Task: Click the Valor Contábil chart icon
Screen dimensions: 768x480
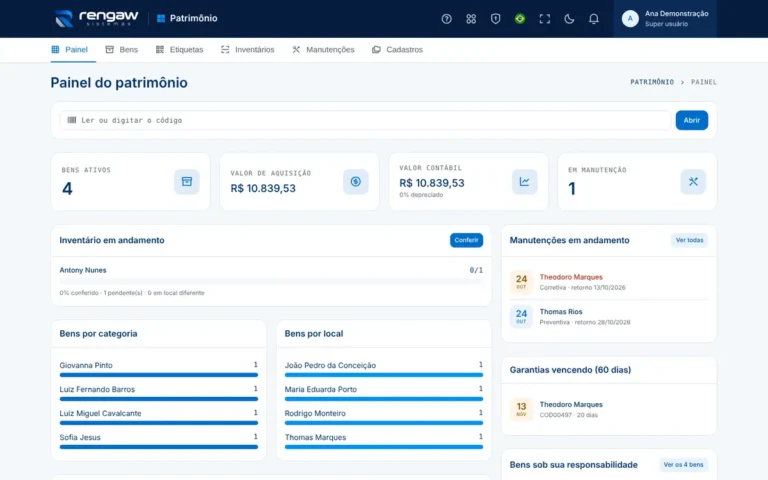Action: click(525, 182)
